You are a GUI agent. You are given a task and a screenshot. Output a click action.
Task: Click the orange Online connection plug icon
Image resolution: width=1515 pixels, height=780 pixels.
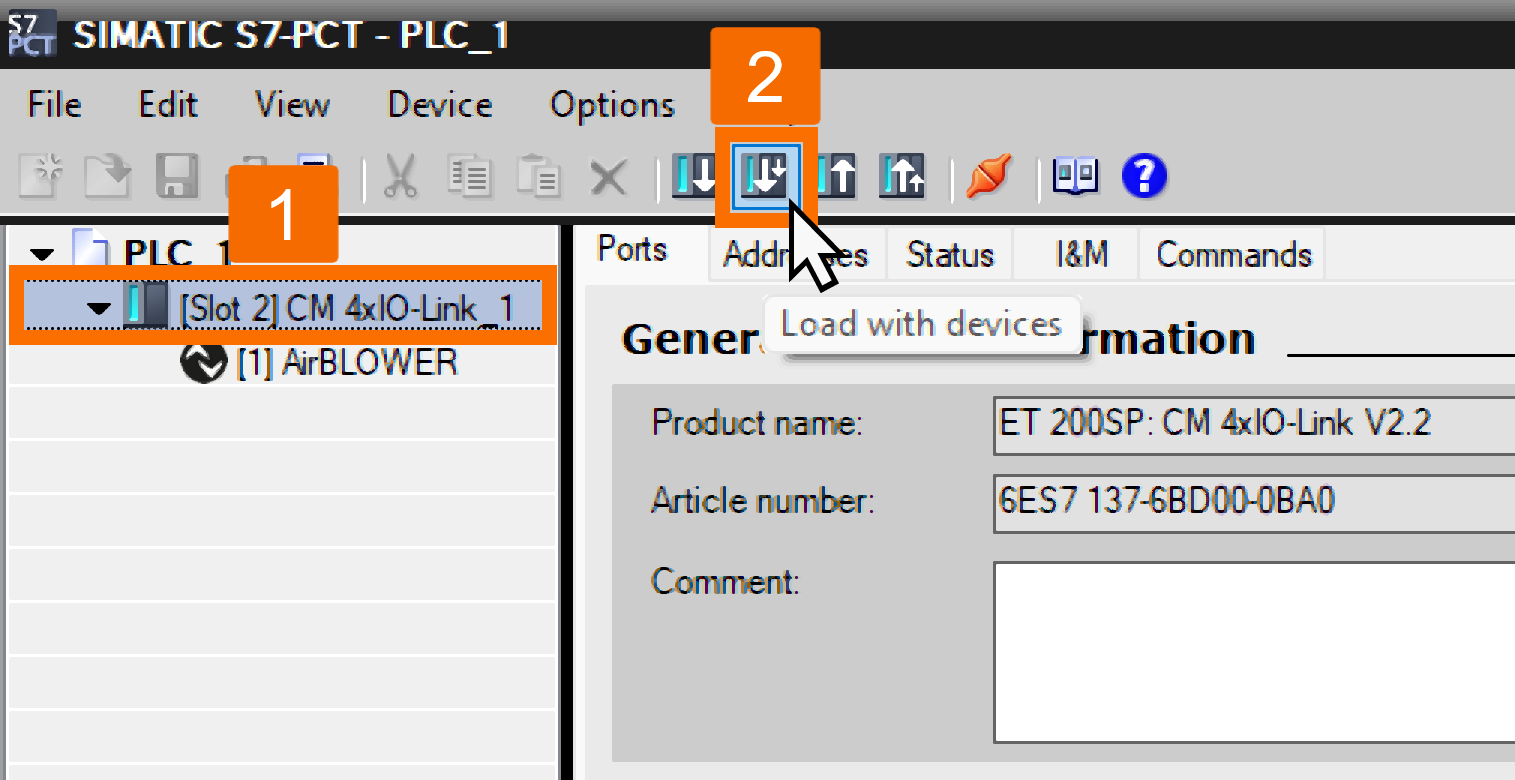(989, 177)
